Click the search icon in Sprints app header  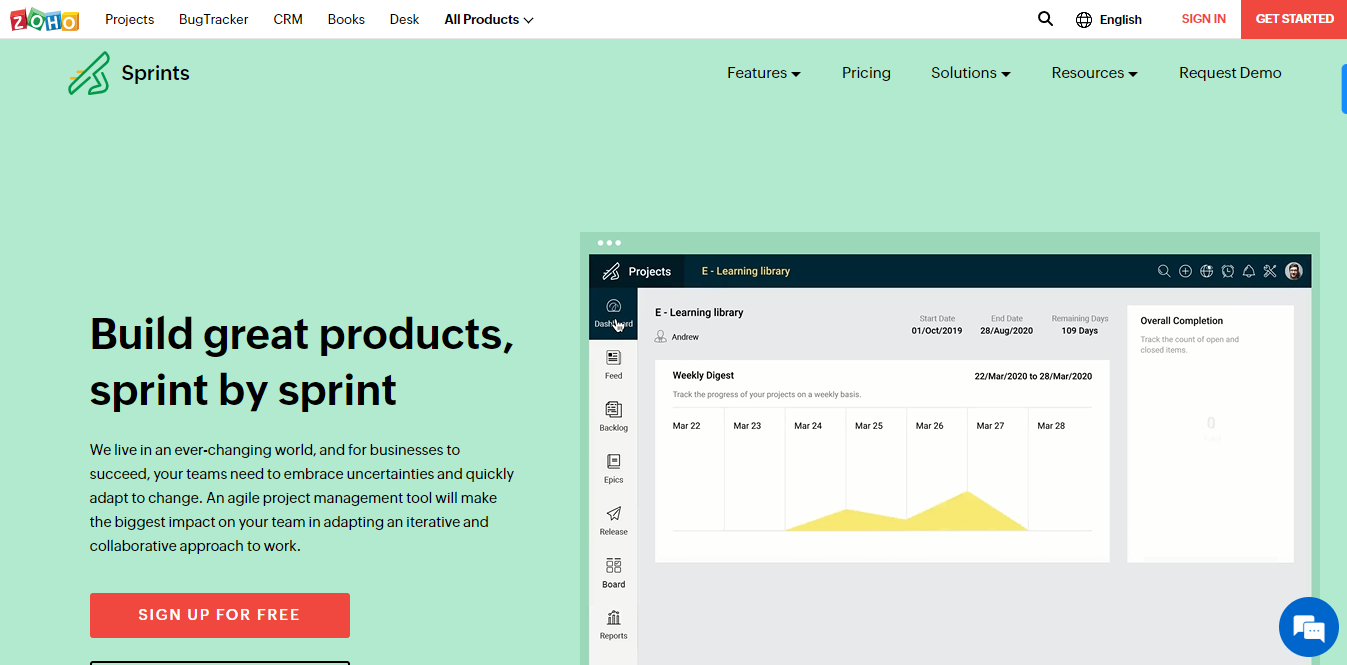(x=1164, y=271)
